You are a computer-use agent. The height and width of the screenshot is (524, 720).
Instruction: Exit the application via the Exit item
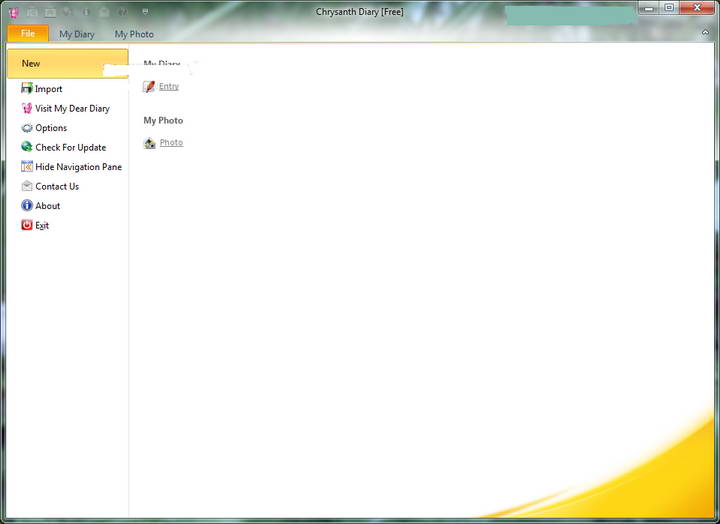click(35, 225)
